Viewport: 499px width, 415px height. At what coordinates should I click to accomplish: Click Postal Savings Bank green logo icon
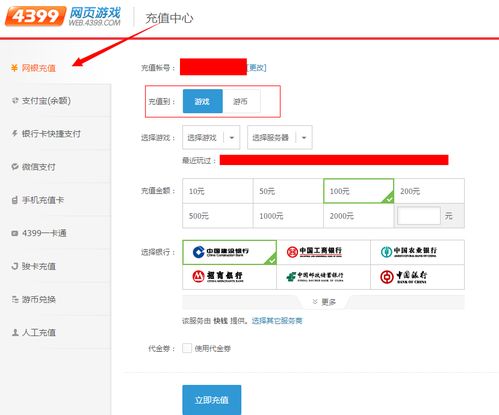pyautogui.click(x=291, y=277)
